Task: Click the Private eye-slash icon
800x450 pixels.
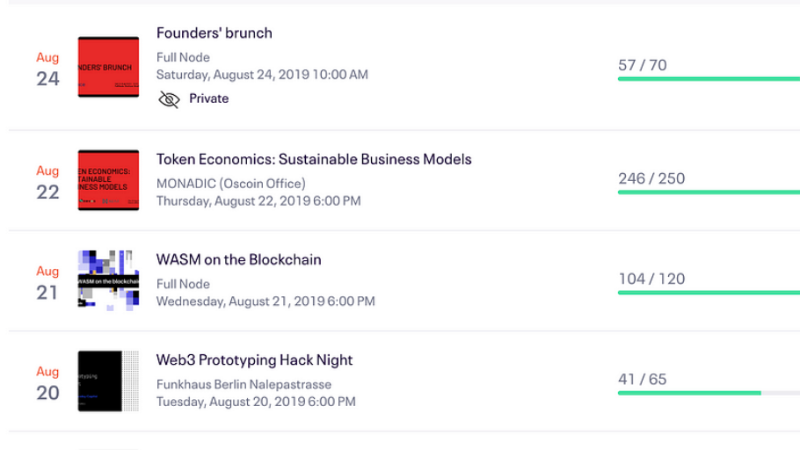Action: pyautogui.click(x=169, y=99)
